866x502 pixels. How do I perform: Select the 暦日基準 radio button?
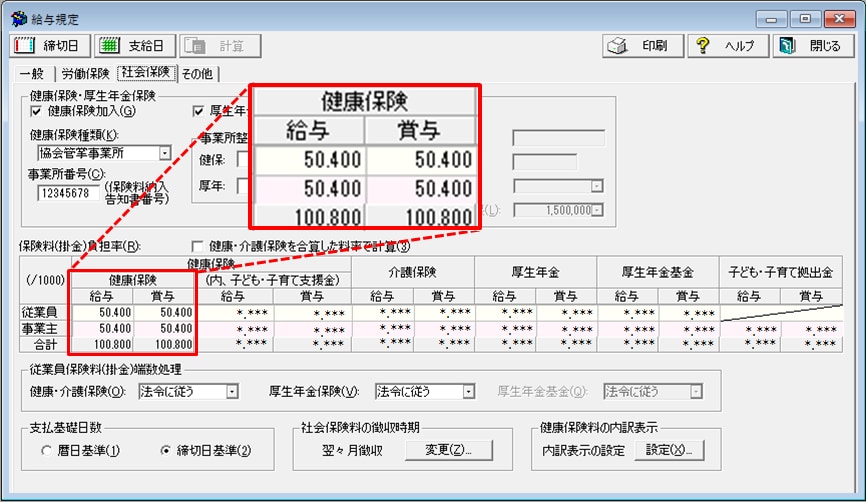[x=47, y=451]
